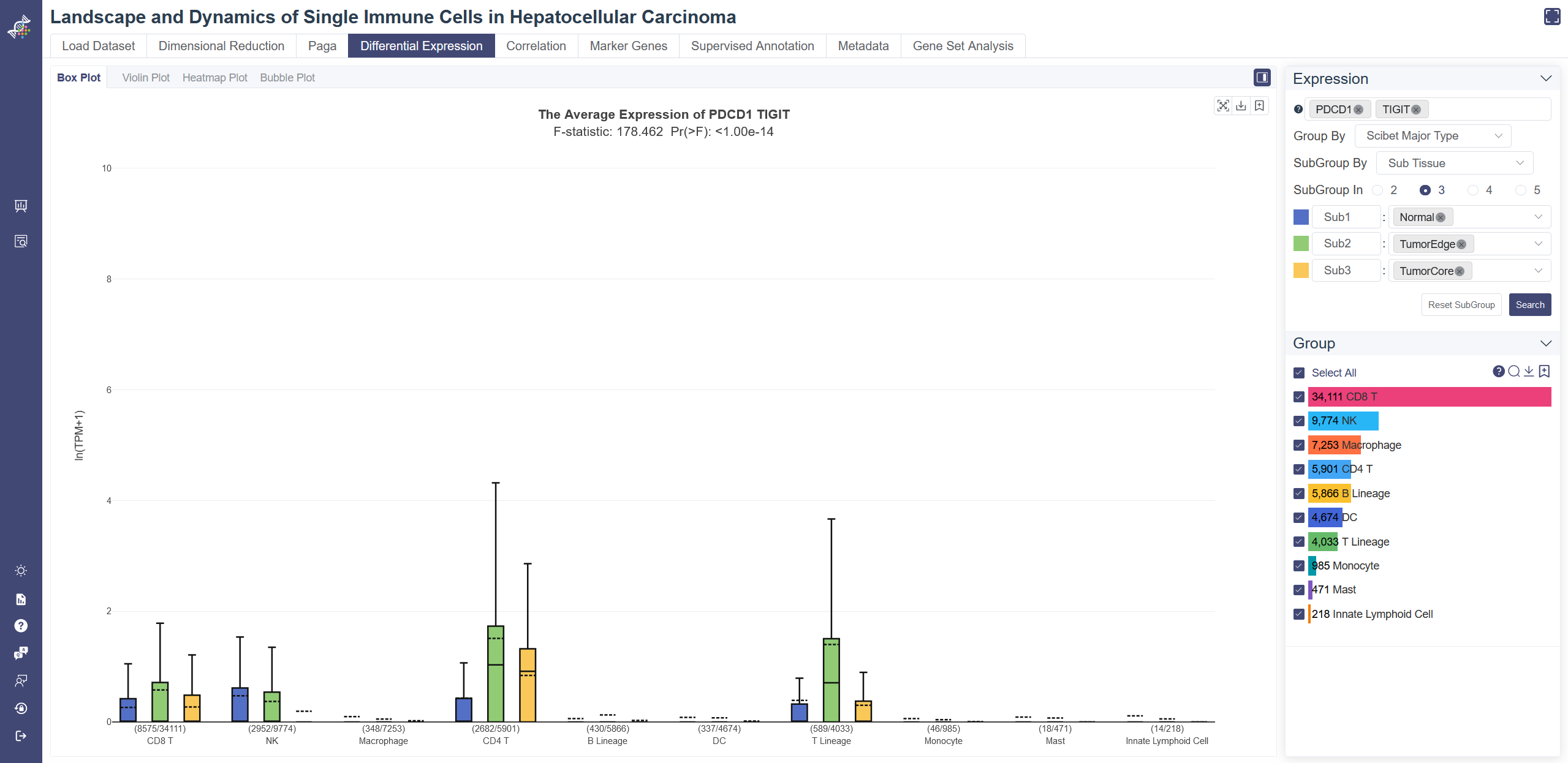Toggle light theme sun icon
The image size is (1568, 763).
coord(21,571)
